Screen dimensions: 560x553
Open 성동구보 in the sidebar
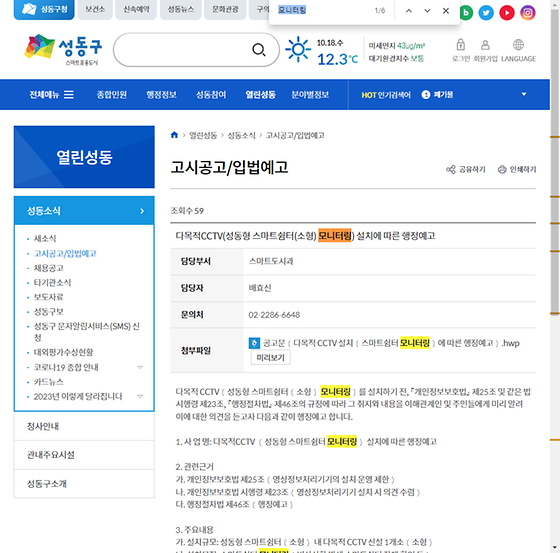point(49,312)
